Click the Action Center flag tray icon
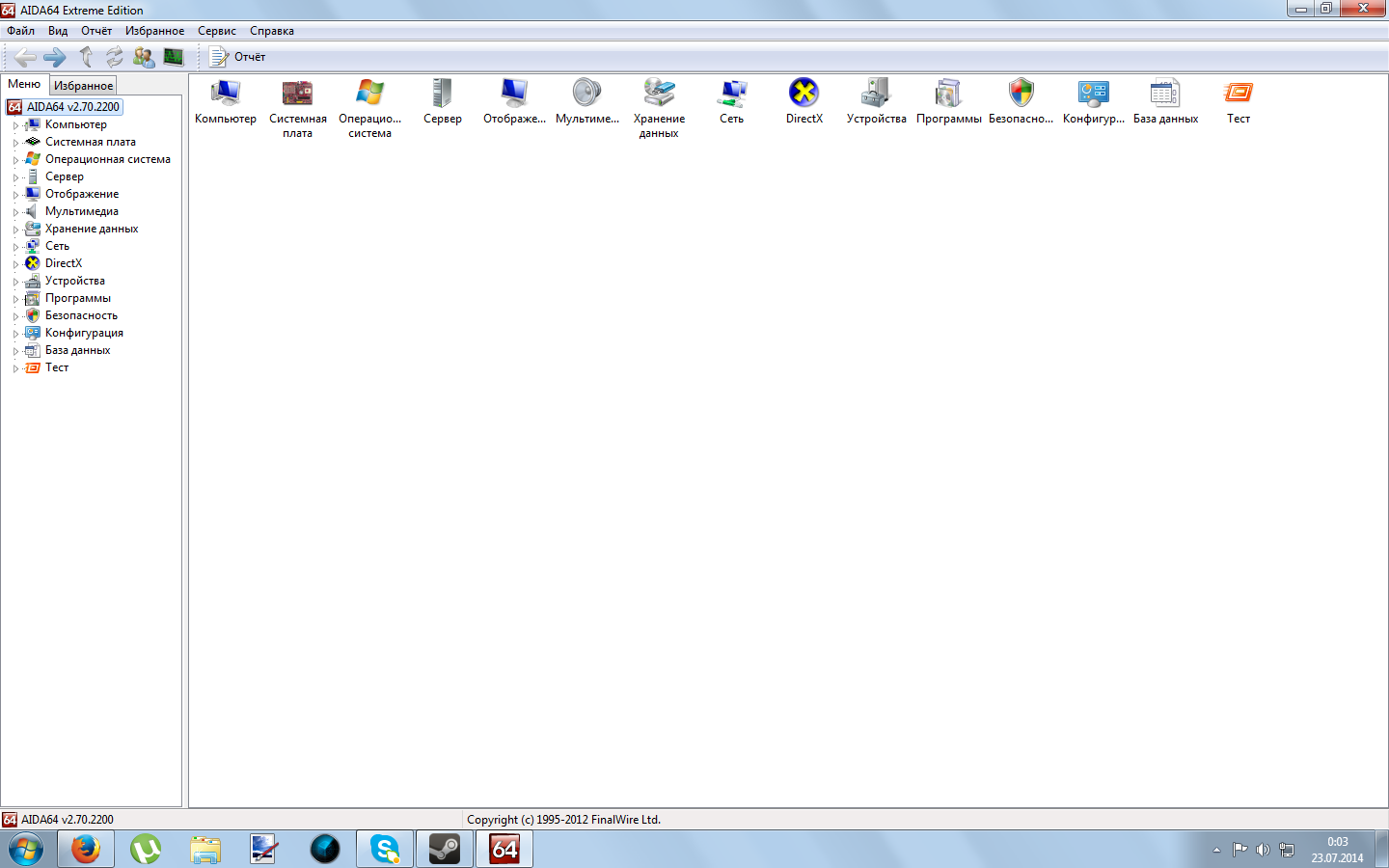Image resolution: width=1389 pixels, height=868 pixels. coord(1239,850)
